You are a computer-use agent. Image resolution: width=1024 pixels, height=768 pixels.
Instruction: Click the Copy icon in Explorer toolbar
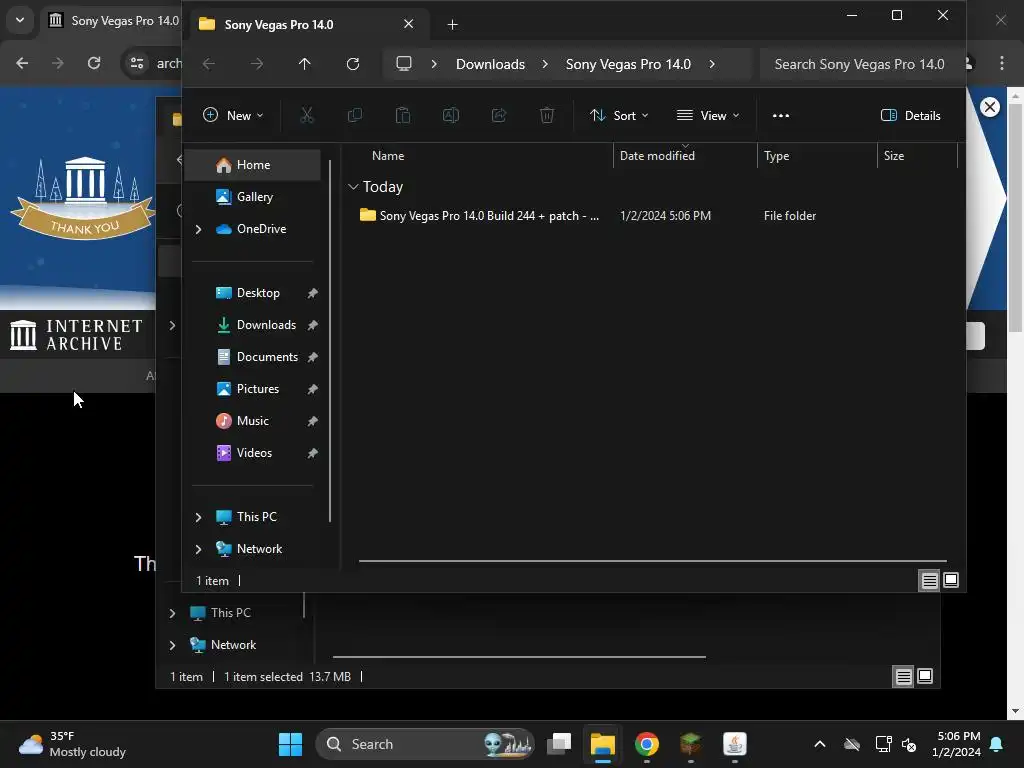[355, 116]
